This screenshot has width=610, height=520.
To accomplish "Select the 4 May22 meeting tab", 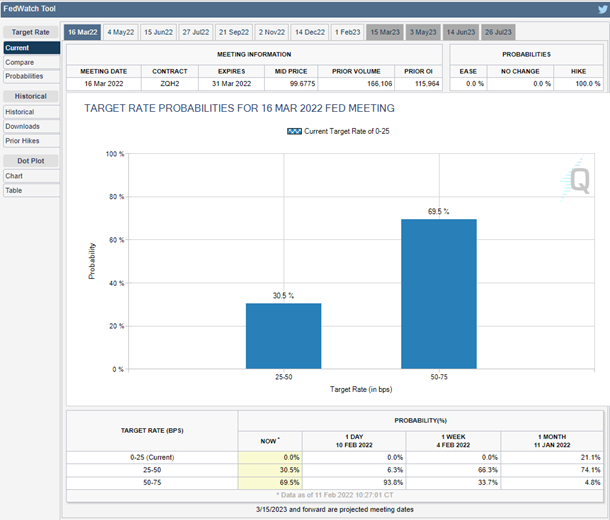I will pyautogui.click(x=122, y=33).
